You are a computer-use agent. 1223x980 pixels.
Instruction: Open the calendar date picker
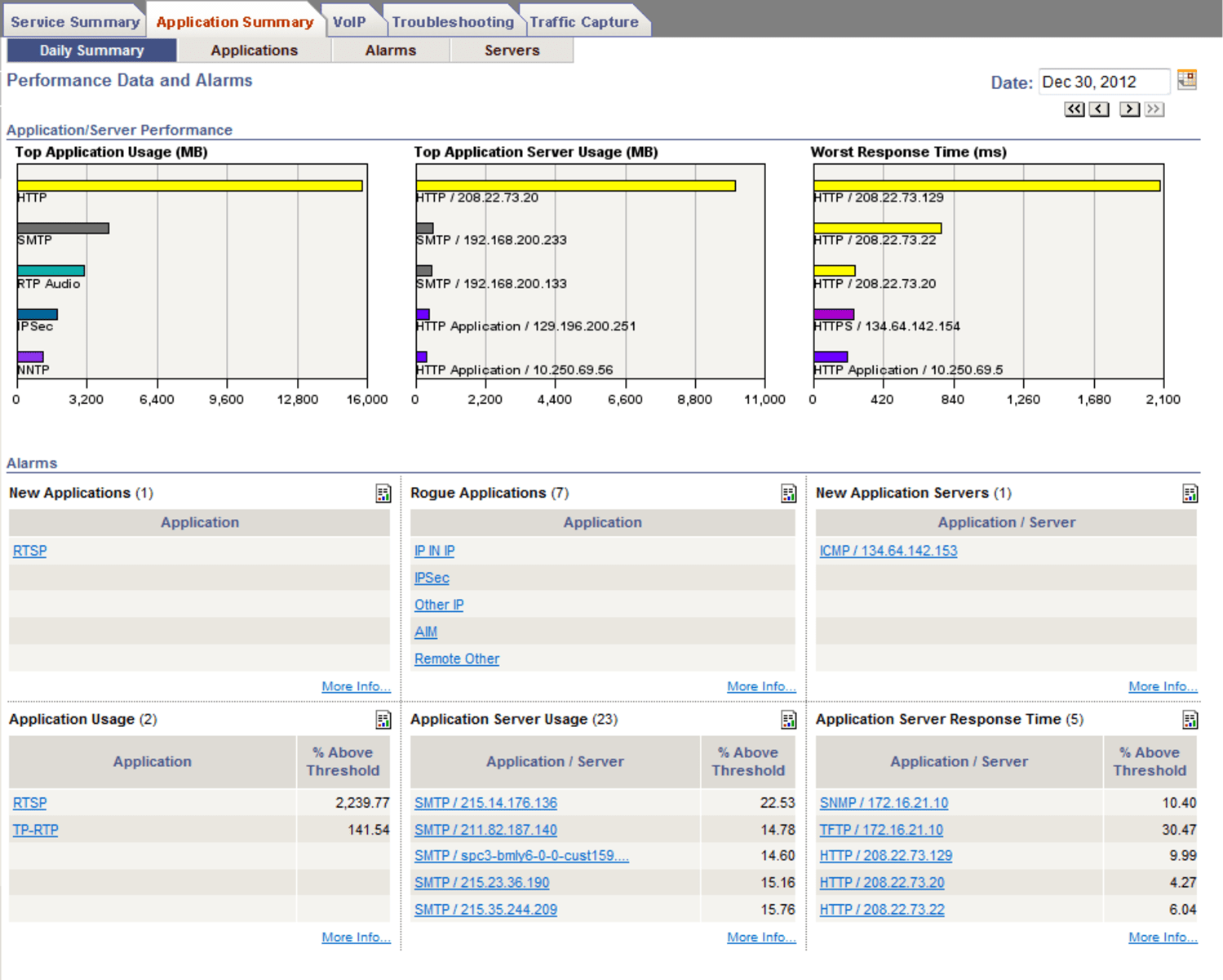coord(1188,80)
